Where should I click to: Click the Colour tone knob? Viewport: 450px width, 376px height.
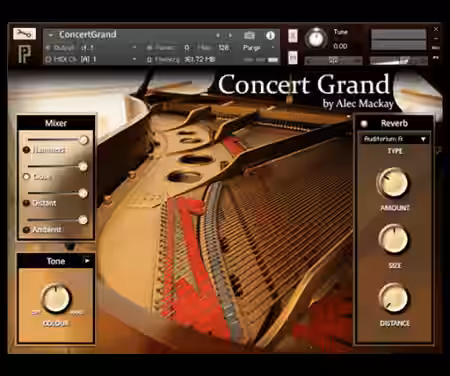click(56, 298)
